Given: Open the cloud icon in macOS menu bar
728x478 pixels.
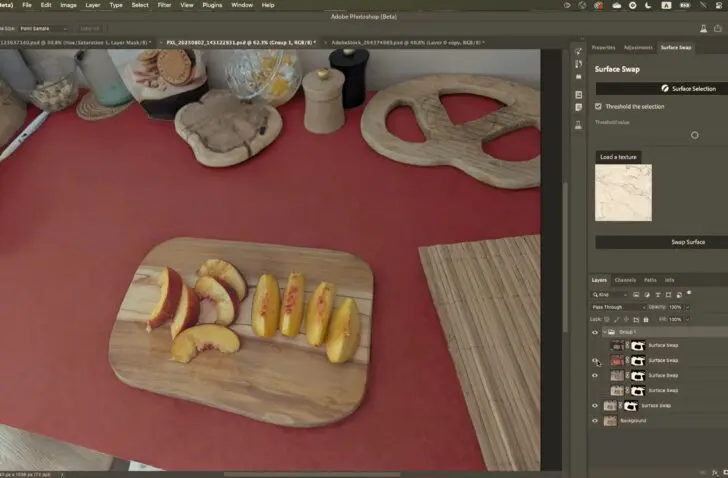Looking at the screenshot, I should tap(617, 6).
